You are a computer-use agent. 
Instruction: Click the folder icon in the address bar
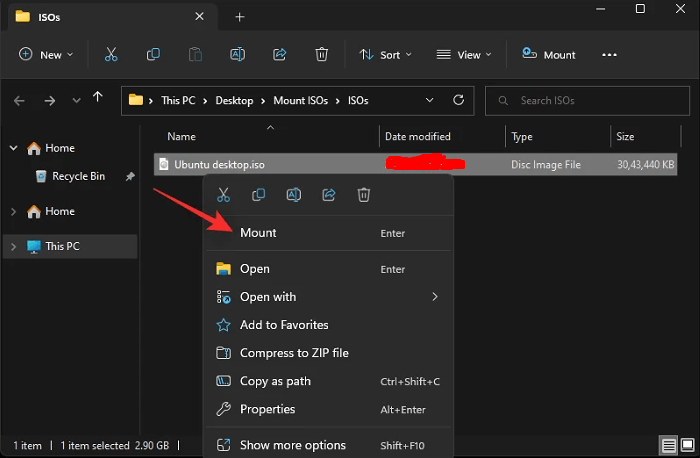[136, 100]
